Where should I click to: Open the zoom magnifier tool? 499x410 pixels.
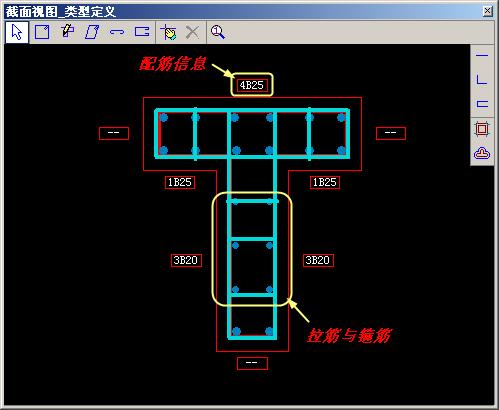[x=218, y=32]
